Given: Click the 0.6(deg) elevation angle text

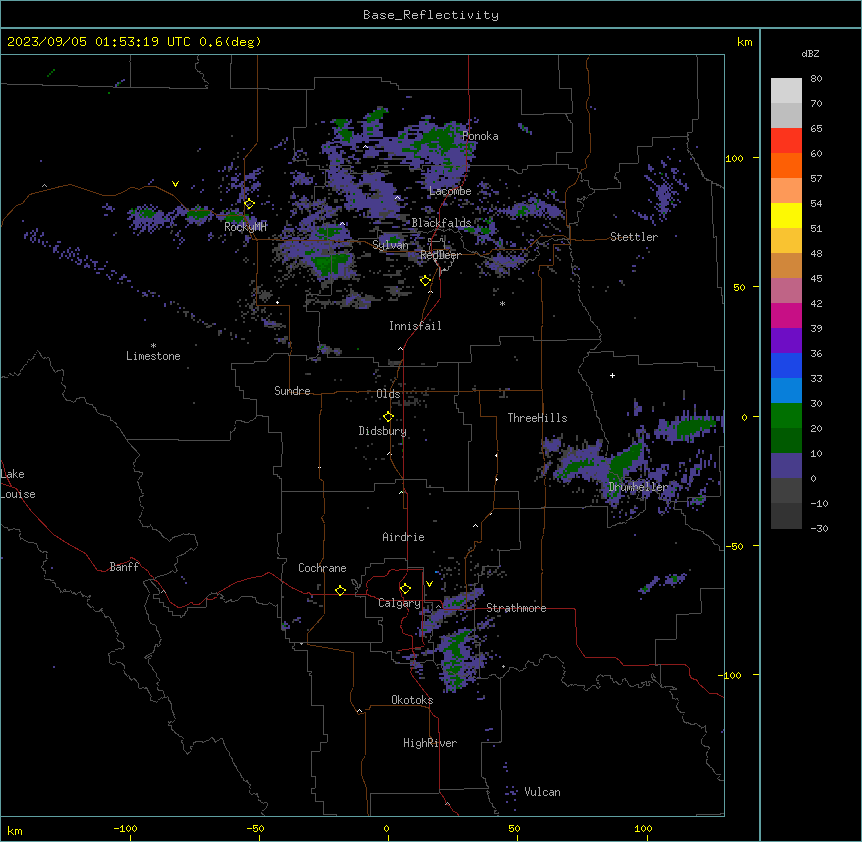Looking at the screenshot, I should [230, 42].
